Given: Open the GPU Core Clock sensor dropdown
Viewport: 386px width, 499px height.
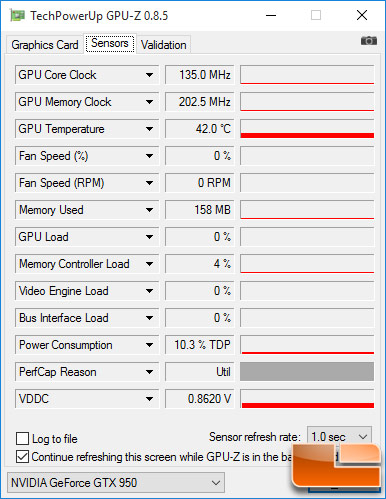Looking at the screenshot, I should (149, 75).
